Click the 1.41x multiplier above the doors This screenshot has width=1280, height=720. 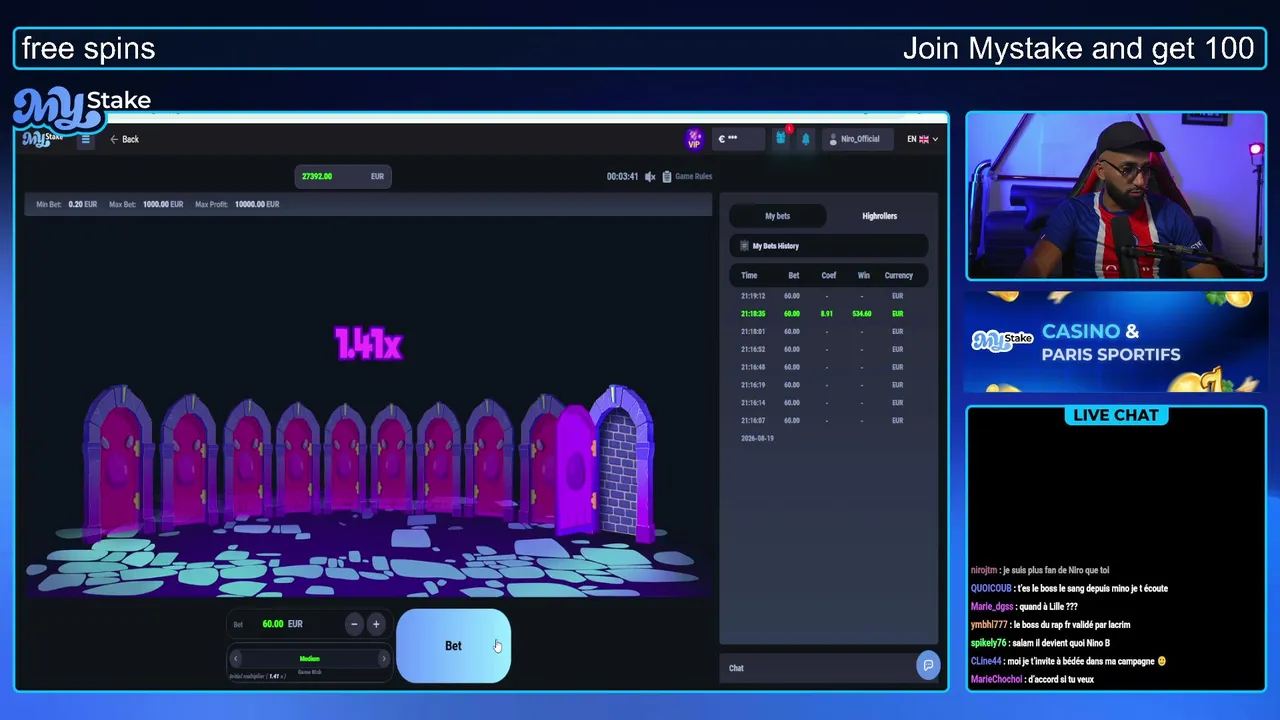[368, 344]
